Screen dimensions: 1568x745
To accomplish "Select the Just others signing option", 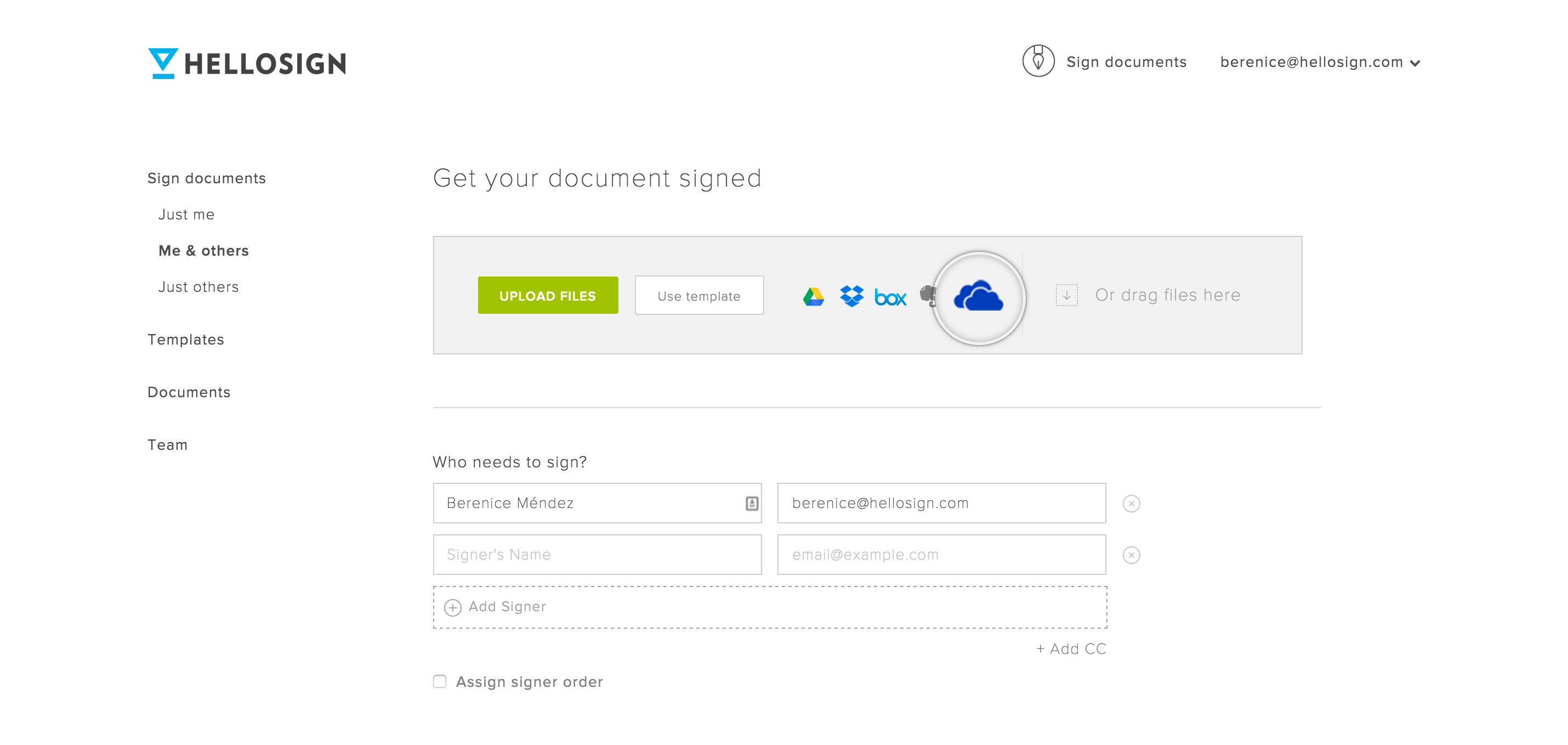I will (x=197, y=287).
